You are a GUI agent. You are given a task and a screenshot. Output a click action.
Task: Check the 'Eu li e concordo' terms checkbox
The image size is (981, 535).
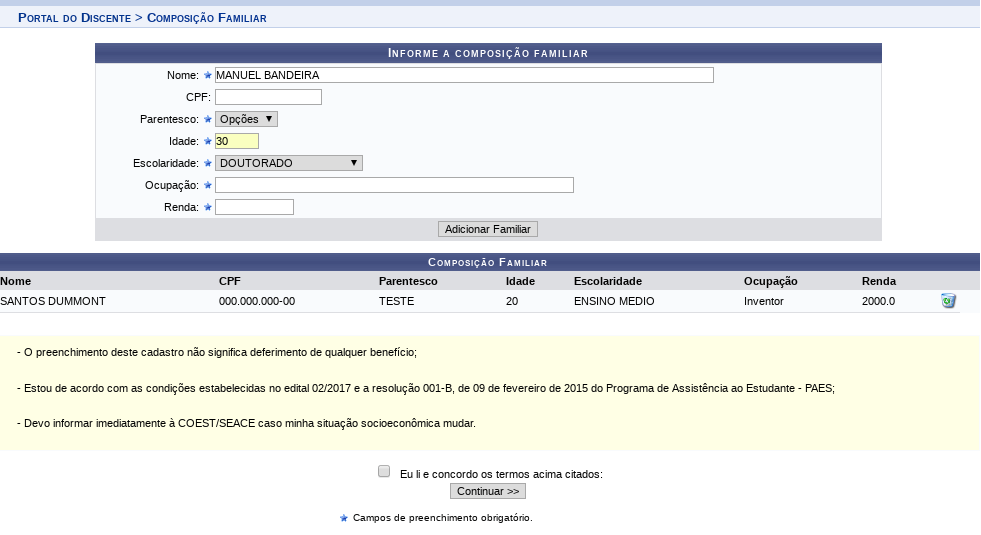[384, 472]
